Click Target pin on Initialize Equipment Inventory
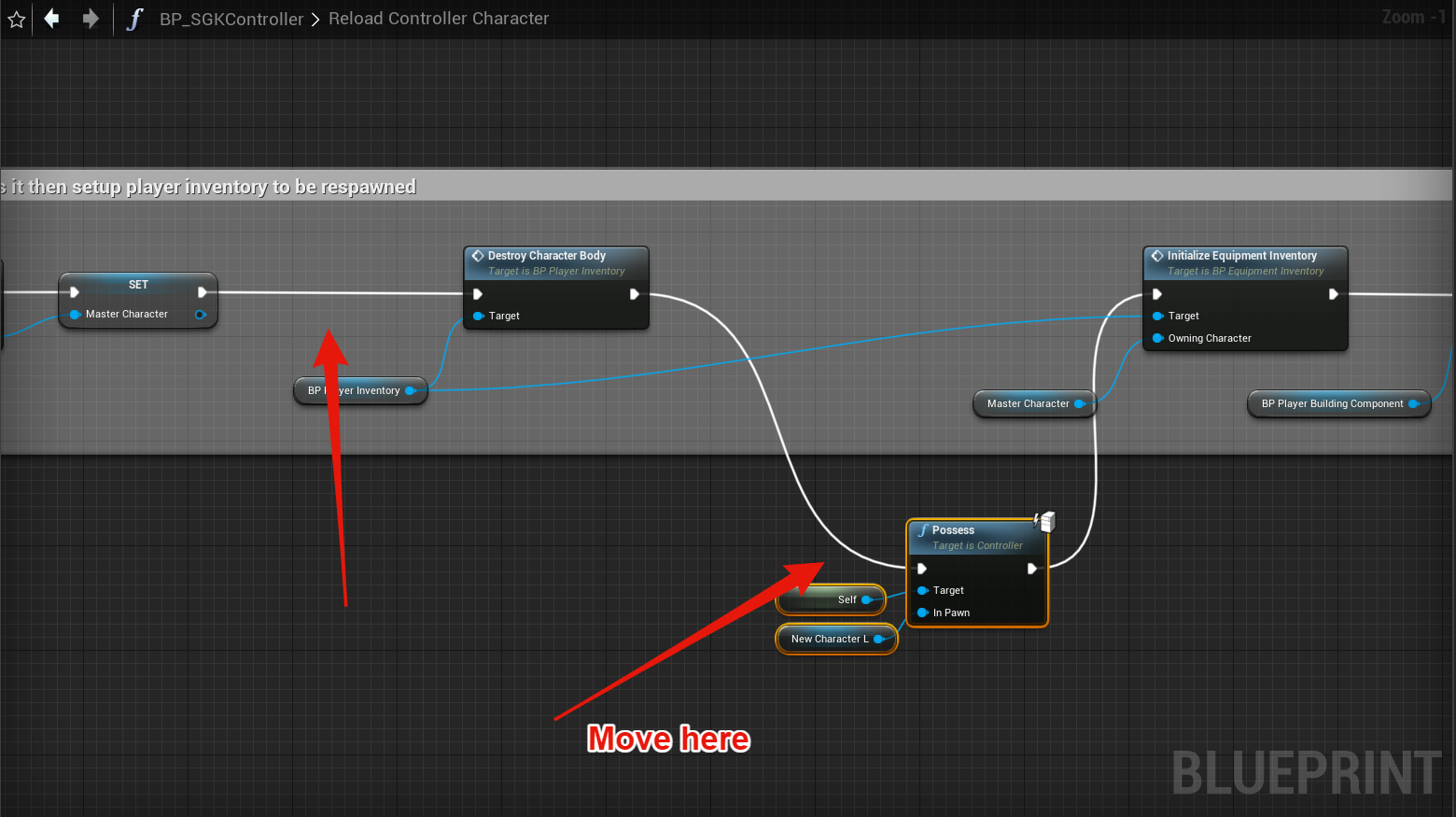 point(1158,317)
